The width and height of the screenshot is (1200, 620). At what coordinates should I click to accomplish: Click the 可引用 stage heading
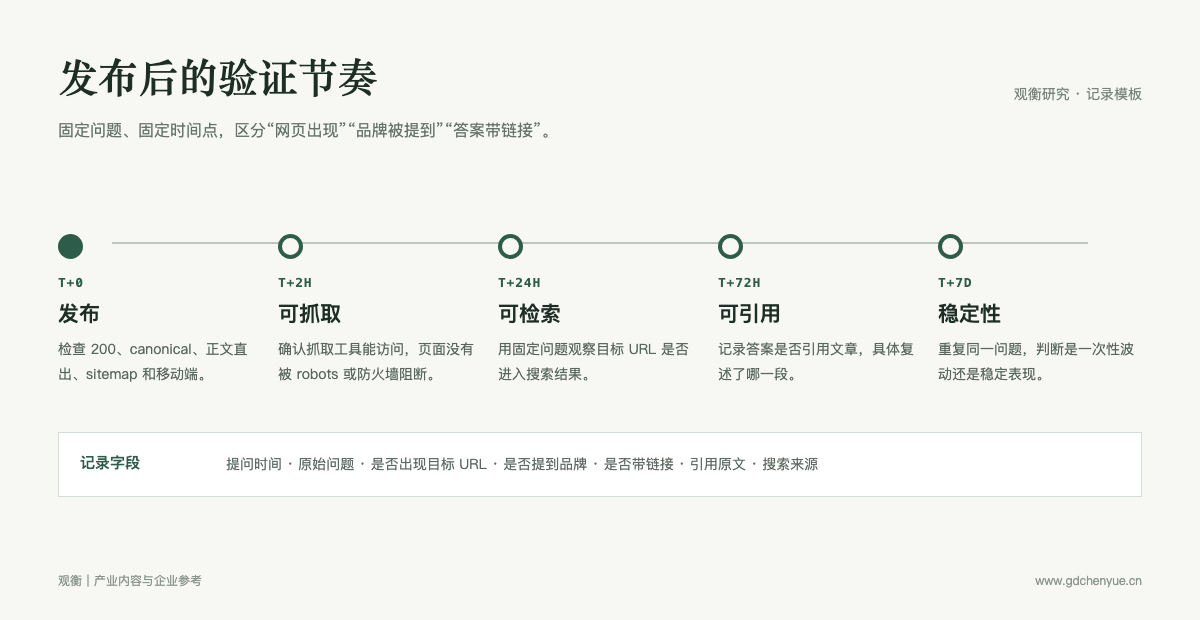click(749, 314)
